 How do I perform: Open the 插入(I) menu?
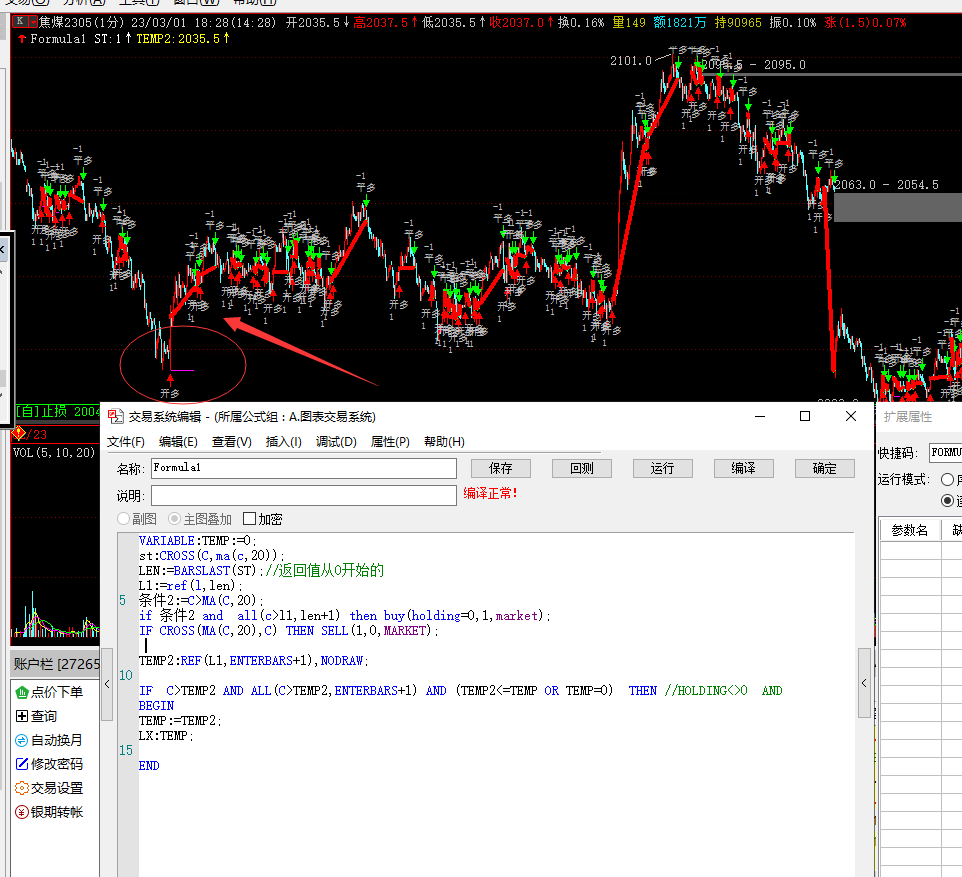[x=283, y=442]
